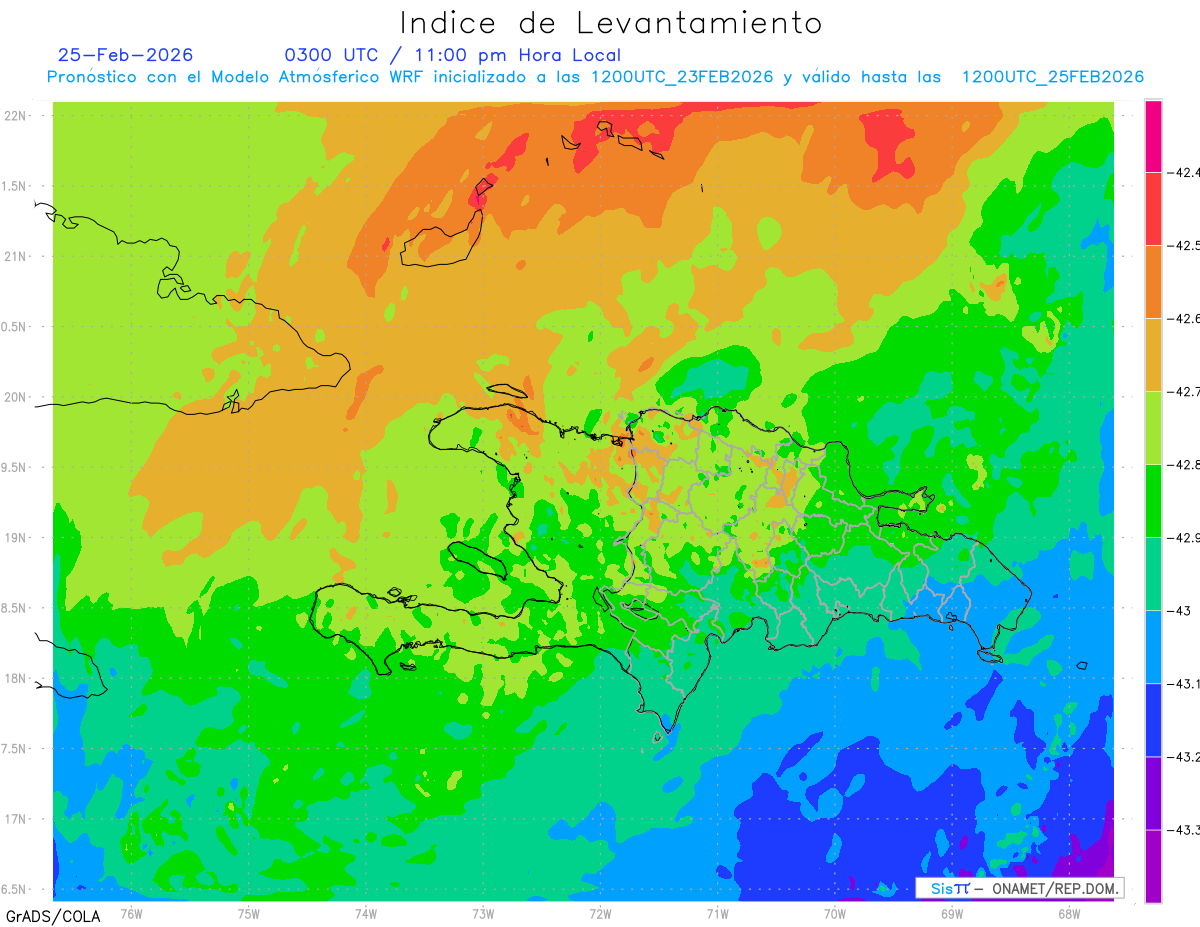
Task: Pick the dark orange swatch between -42.5 and -42.6
Action: [1153, 281]
